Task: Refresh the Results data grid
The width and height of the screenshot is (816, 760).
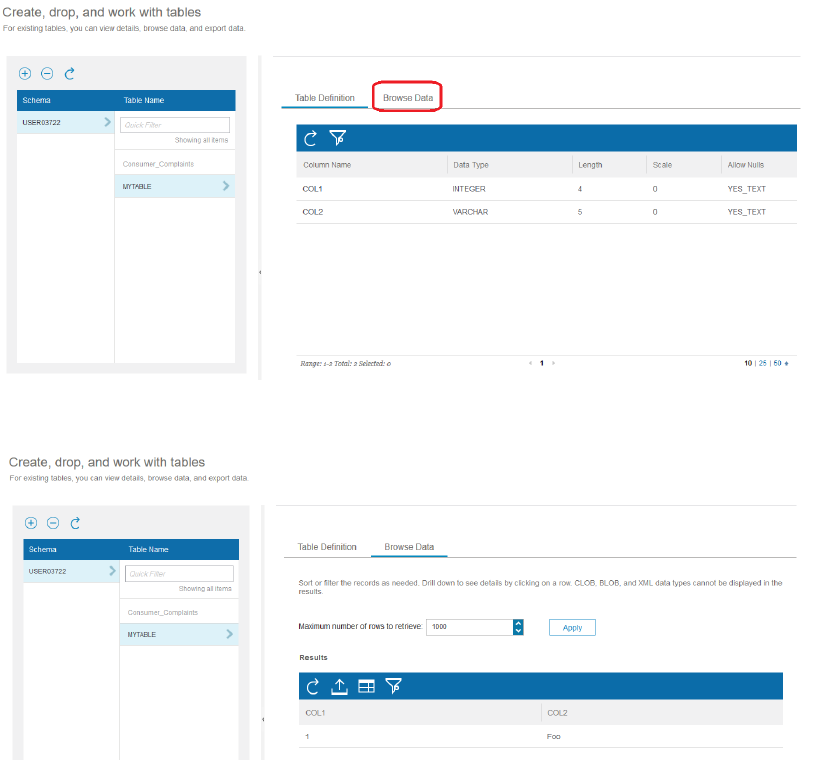Action: [x=313, y=687]
